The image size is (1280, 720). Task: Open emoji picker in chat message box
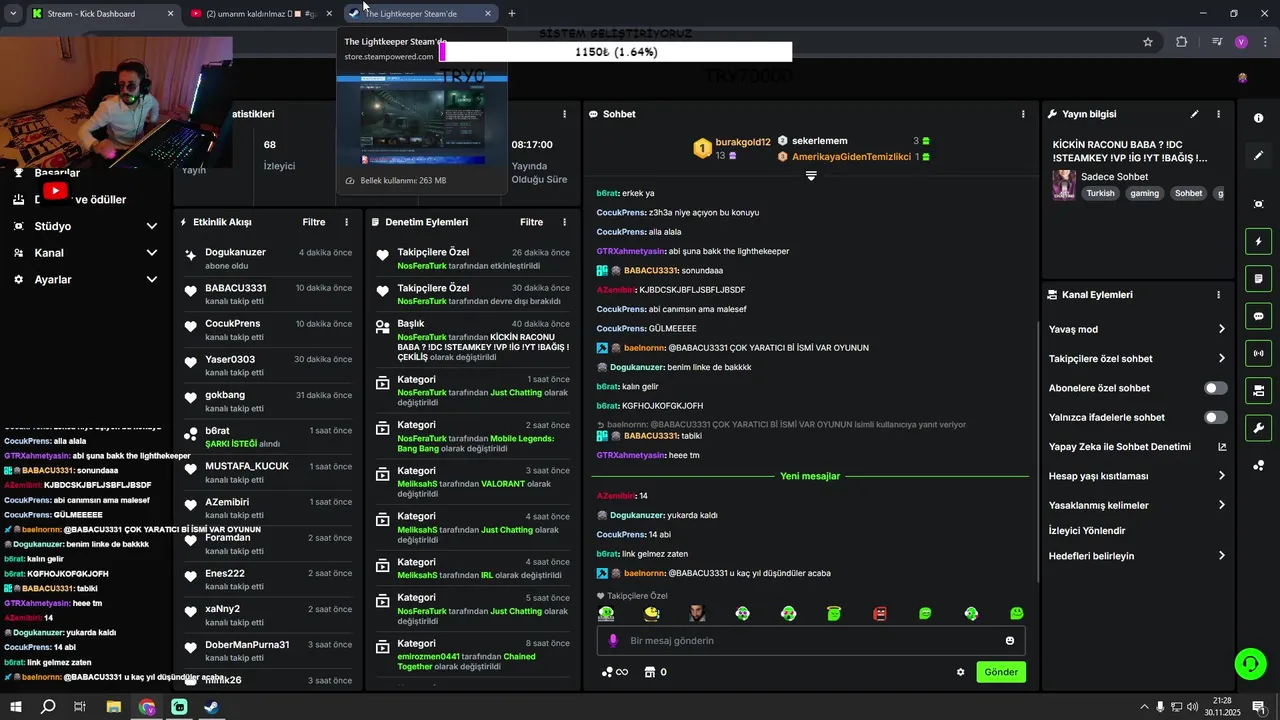point(1010,641)
